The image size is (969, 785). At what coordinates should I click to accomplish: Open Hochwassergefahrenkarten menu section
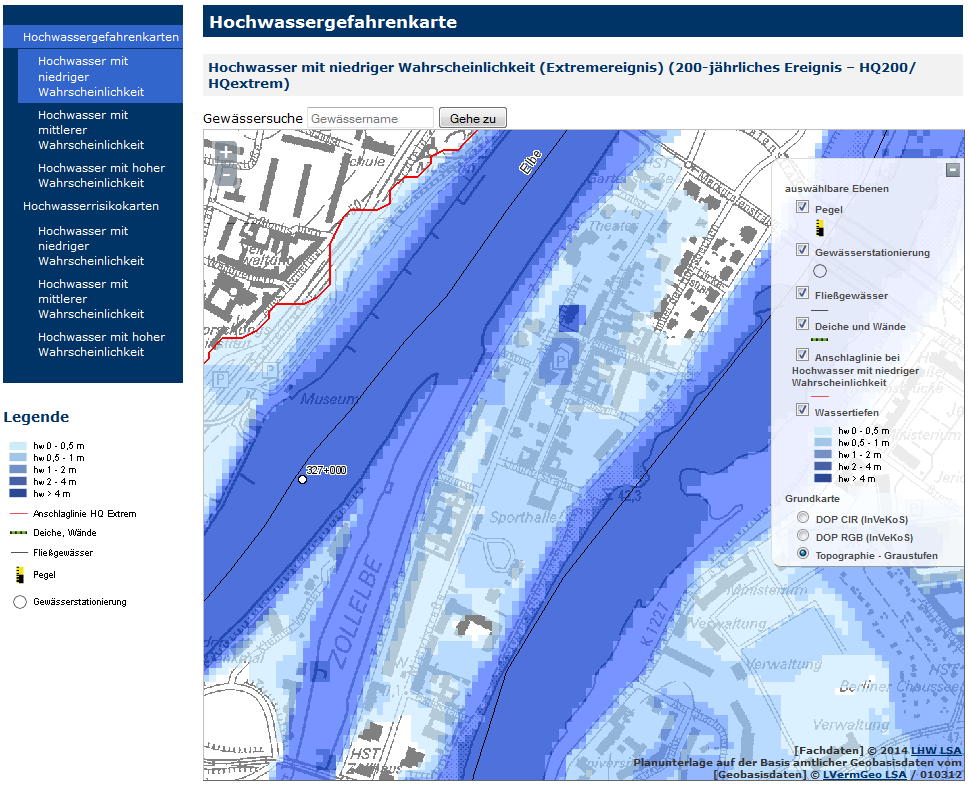coord(100,37)
